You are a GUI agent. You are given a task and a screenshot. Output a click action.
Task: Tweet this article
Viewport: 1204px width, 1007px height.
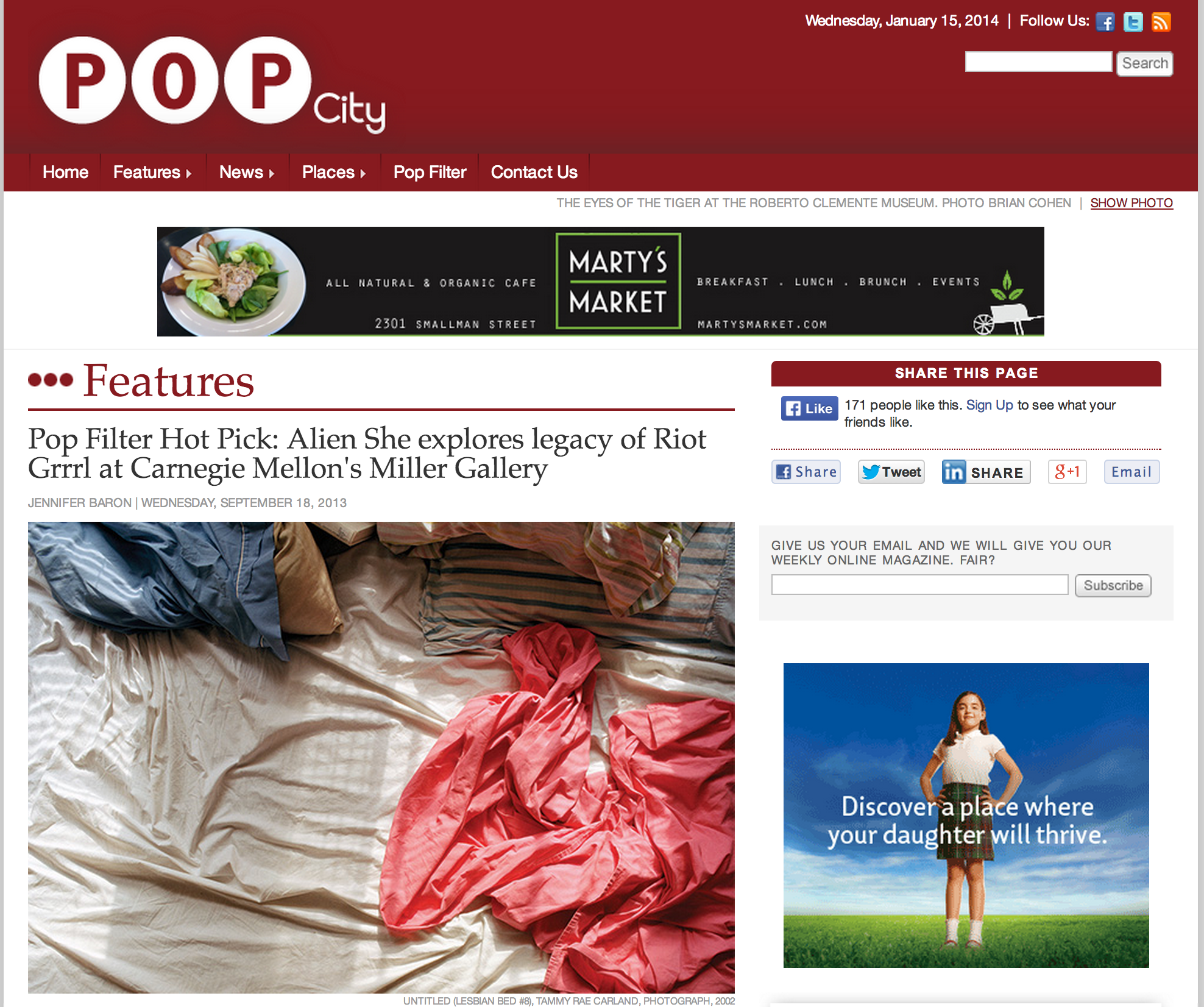[891, 472]
